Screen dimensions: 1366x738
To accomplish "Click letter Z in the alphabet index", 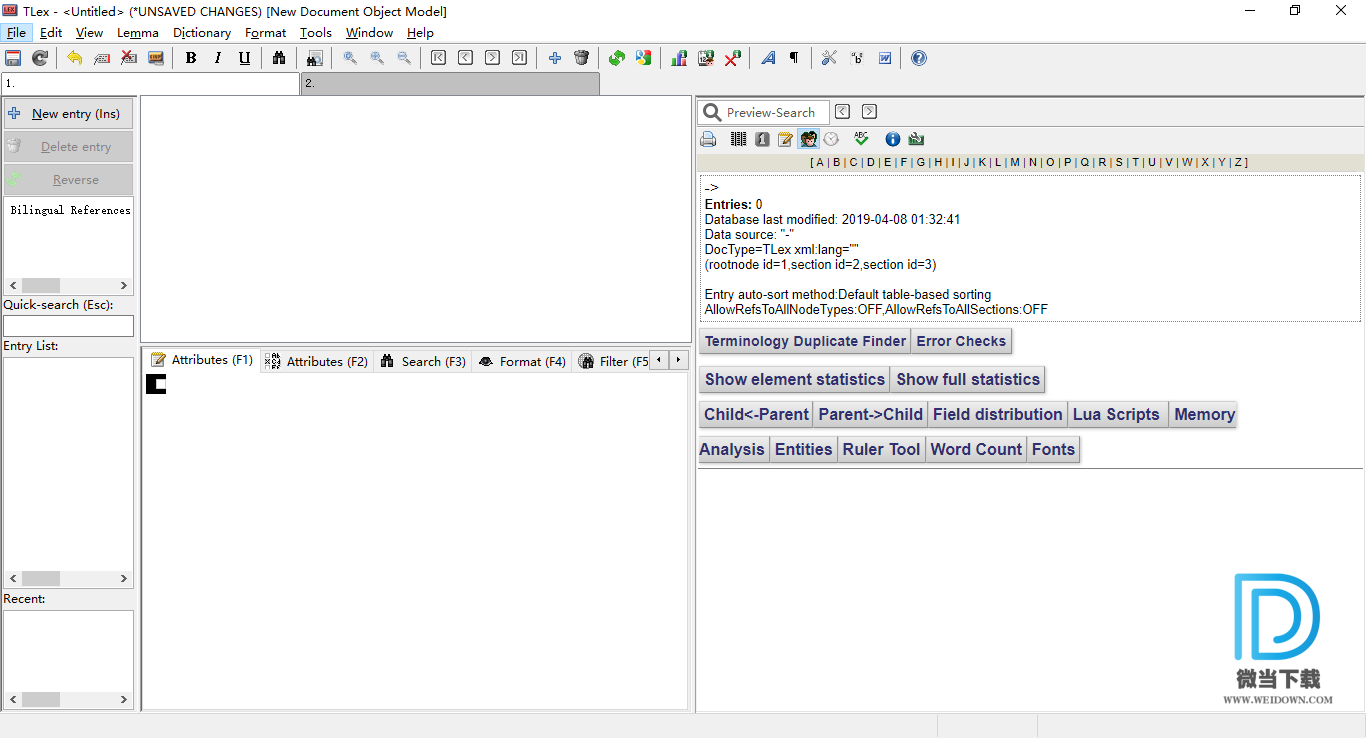I will click(1238, 162).
